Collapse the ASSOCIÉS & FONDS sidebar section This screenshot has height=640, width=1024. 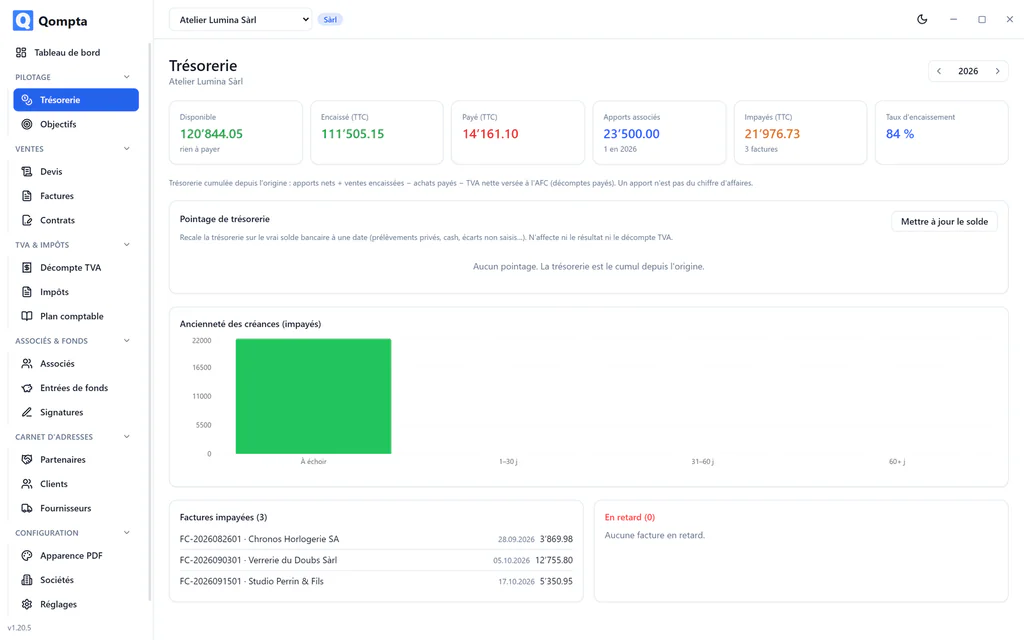(x=127, y=341)
